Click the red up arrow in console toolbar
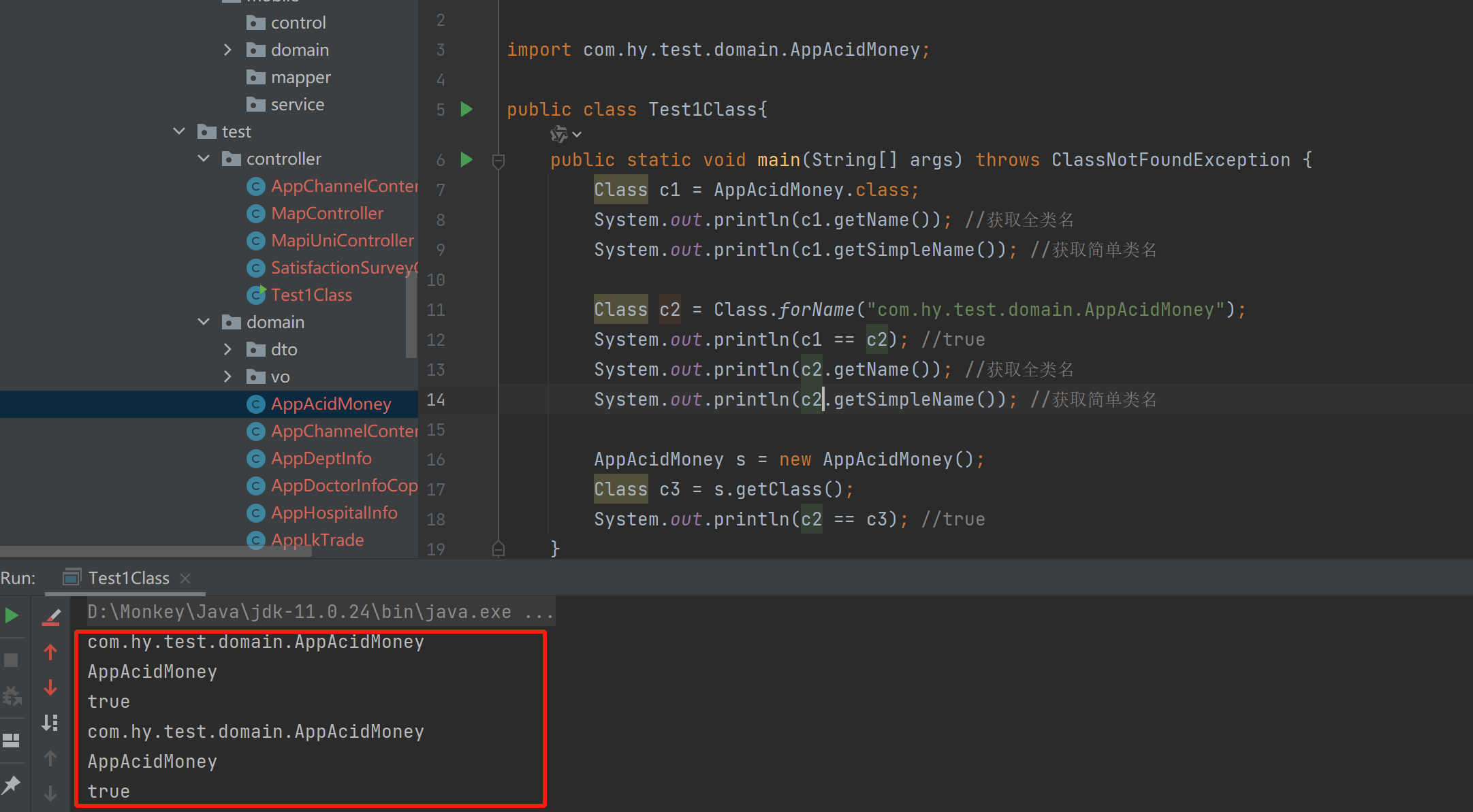The height and width of the screenshot is (812, 1473). click(50, 652)
